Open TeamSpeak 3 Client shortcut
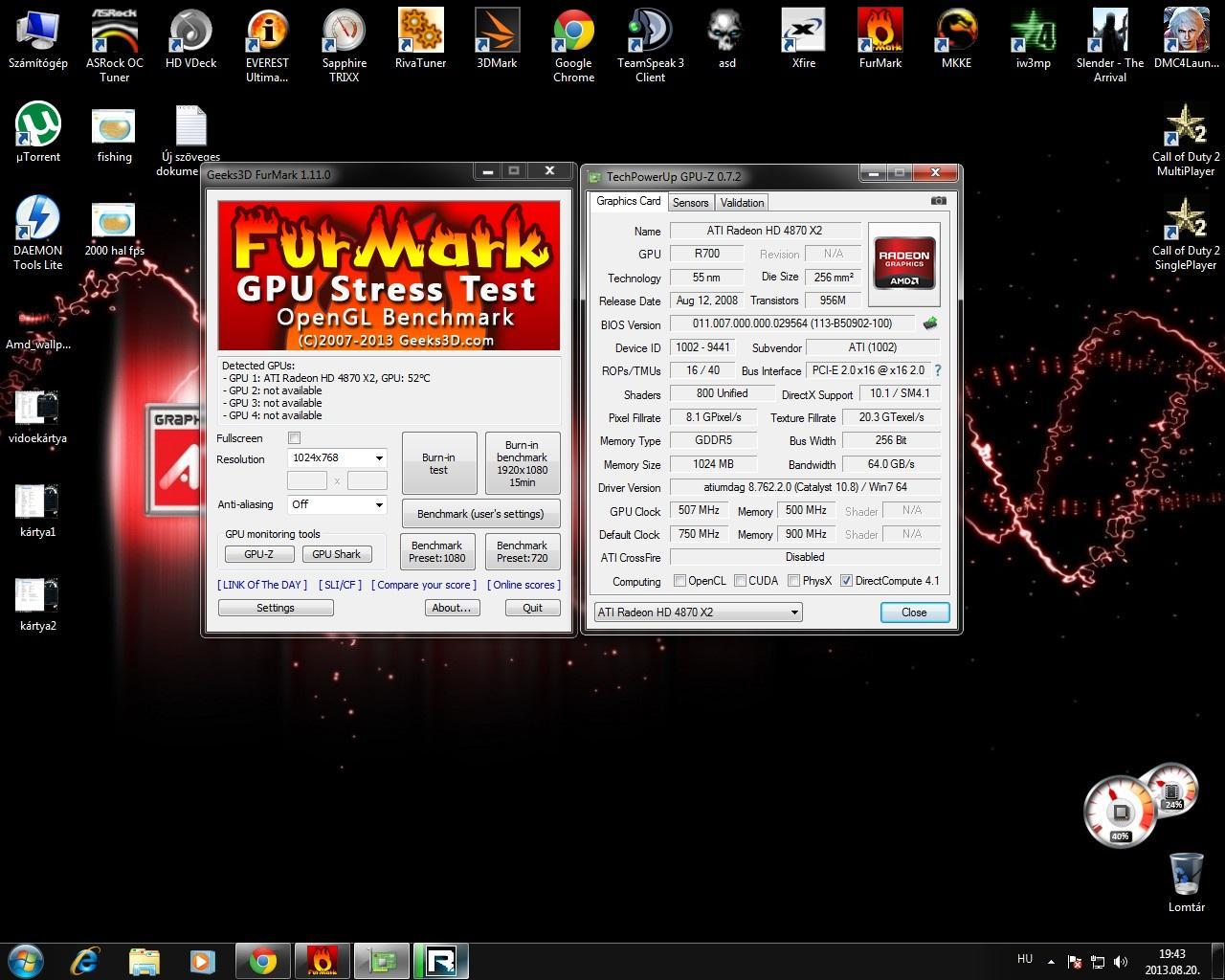 pos(650,45)
